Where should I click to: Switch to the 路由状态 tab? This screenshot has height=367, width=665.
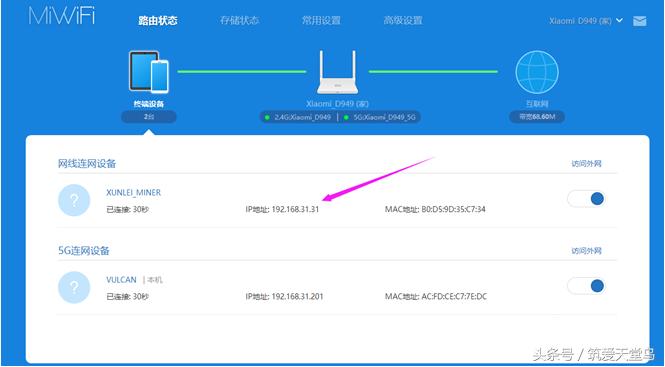click(157, 21)
